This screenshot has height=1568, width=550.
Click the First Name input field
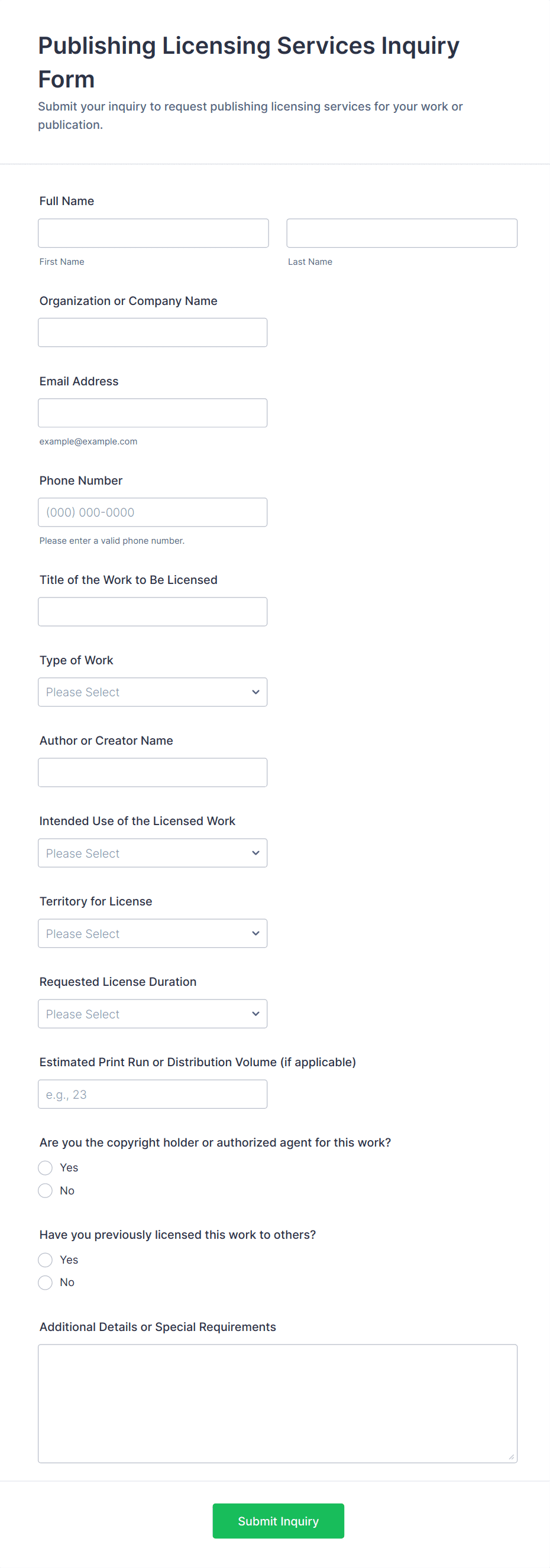pyautogui.click(x=153, y=233)
